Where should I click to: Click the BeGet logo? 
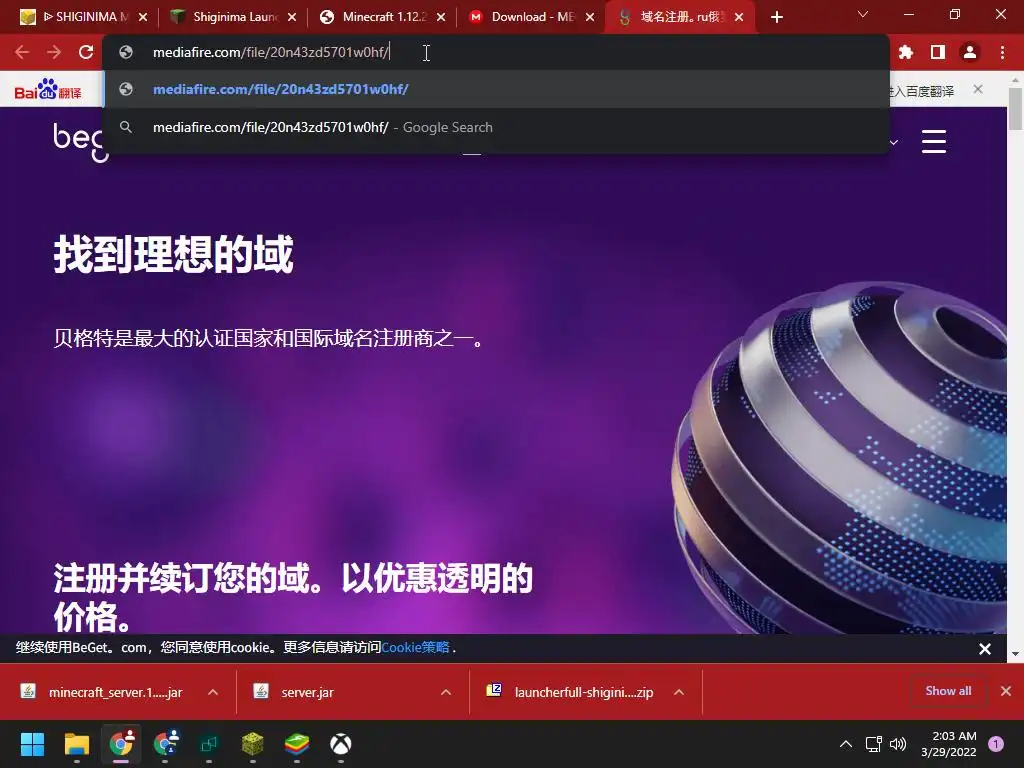(x=79, y=141)
